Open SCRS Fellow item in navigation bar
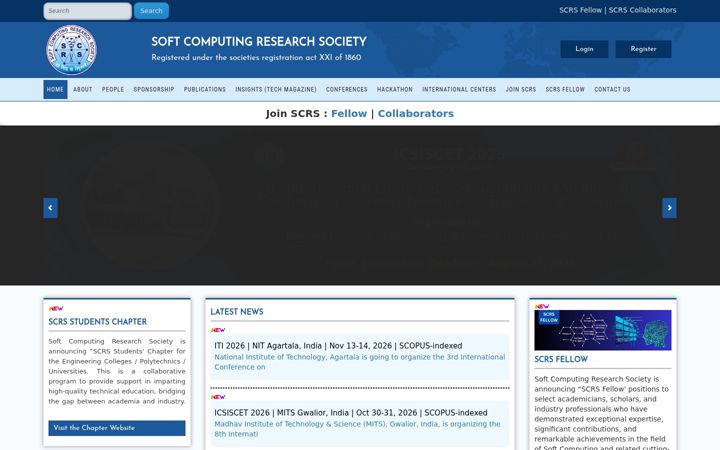This screenshot has width=720, height=450. (565, 90)
